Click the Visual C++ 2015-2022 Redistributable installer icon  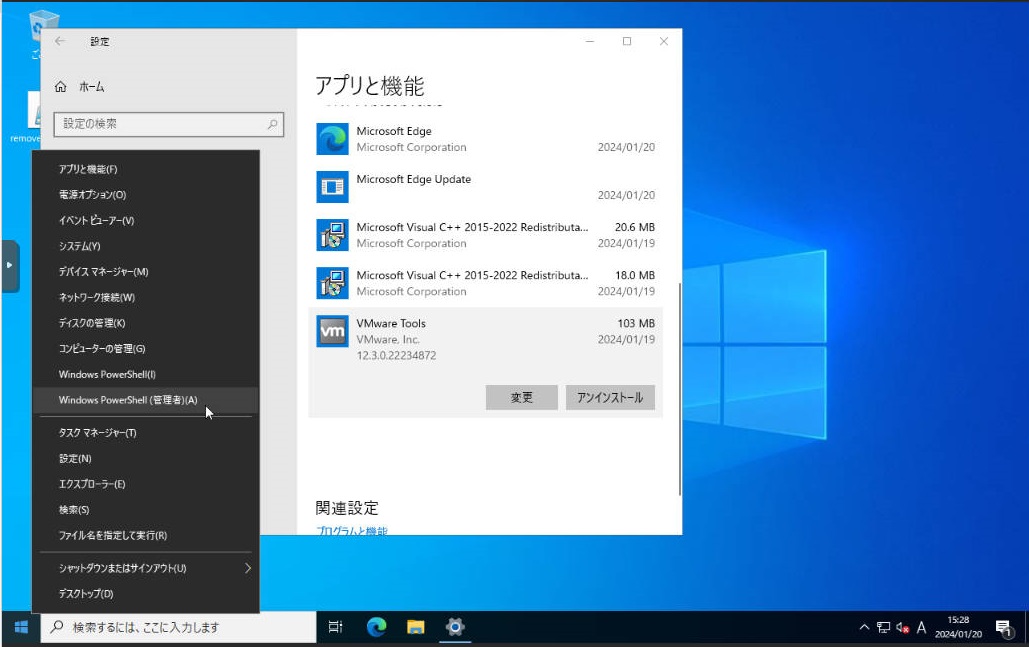coord(331,234)
